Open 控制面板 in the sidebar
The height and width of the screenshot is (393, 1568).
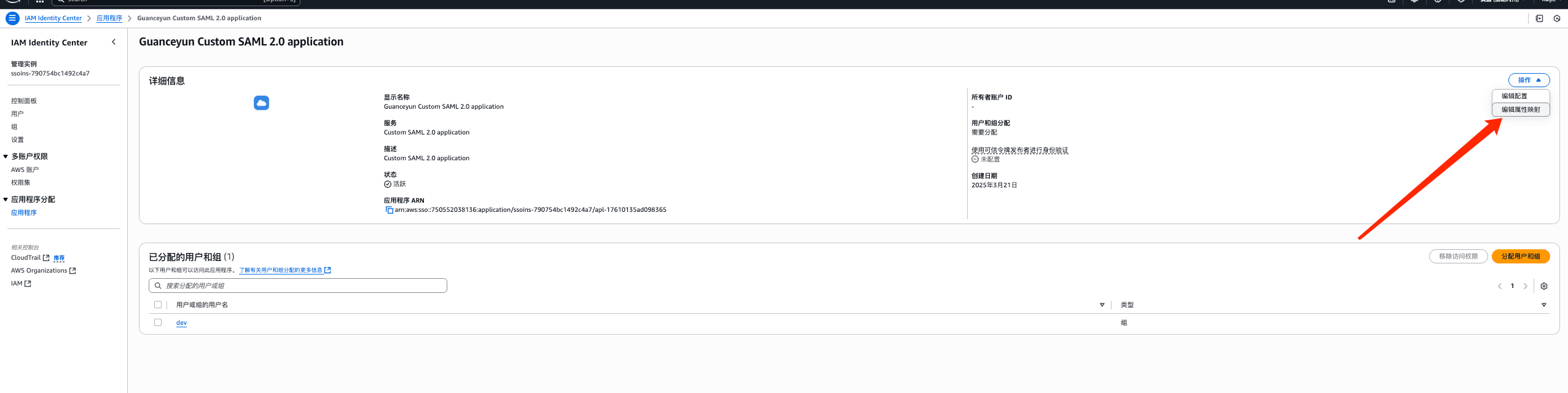(x=24, y=101)
